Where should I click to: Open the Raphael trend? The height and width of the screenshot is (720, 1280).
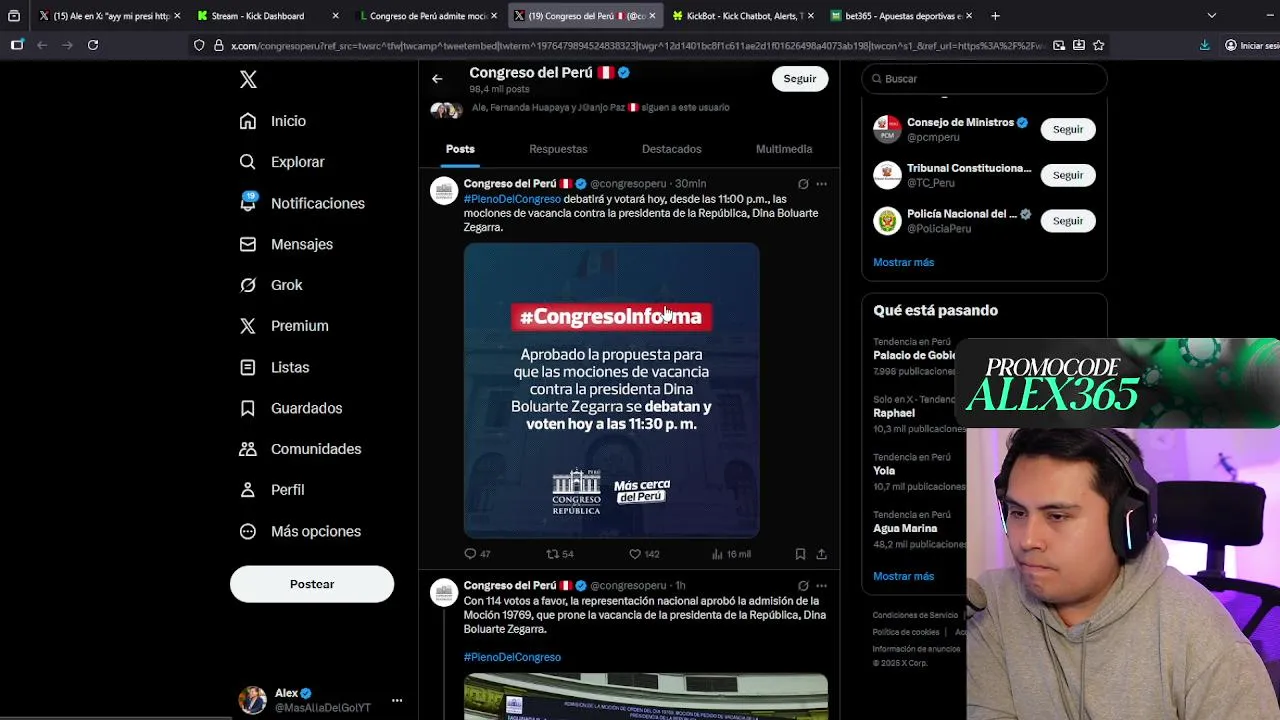[894, 413]
